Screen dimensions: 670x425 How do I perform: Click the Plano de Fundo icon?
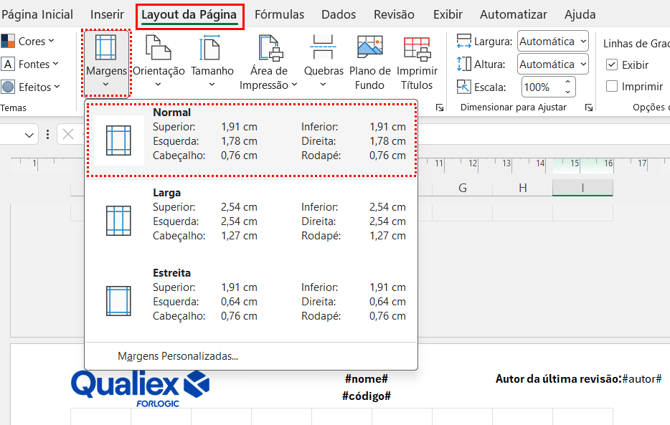(369, 49)
